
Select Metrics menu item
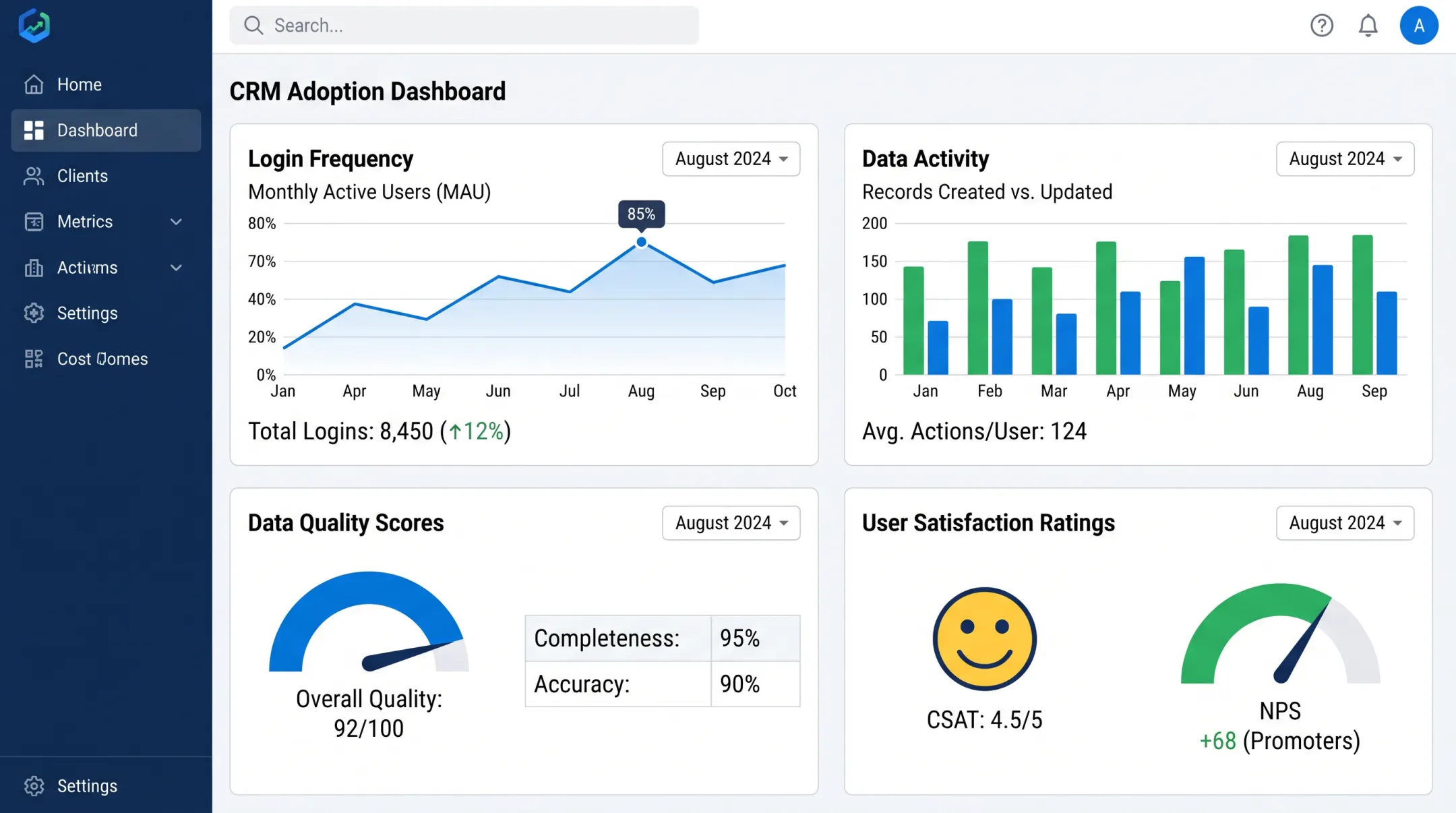point(106,222)
